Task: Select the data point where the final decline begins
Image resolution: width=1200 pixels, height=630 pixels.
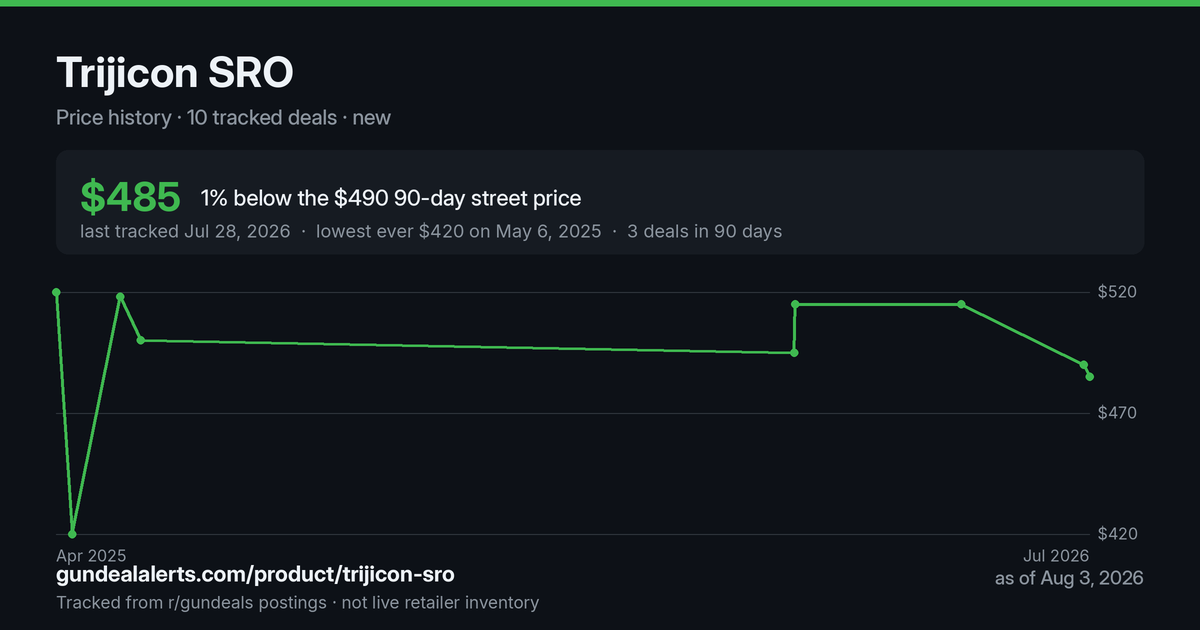Action: pos(961,304)
